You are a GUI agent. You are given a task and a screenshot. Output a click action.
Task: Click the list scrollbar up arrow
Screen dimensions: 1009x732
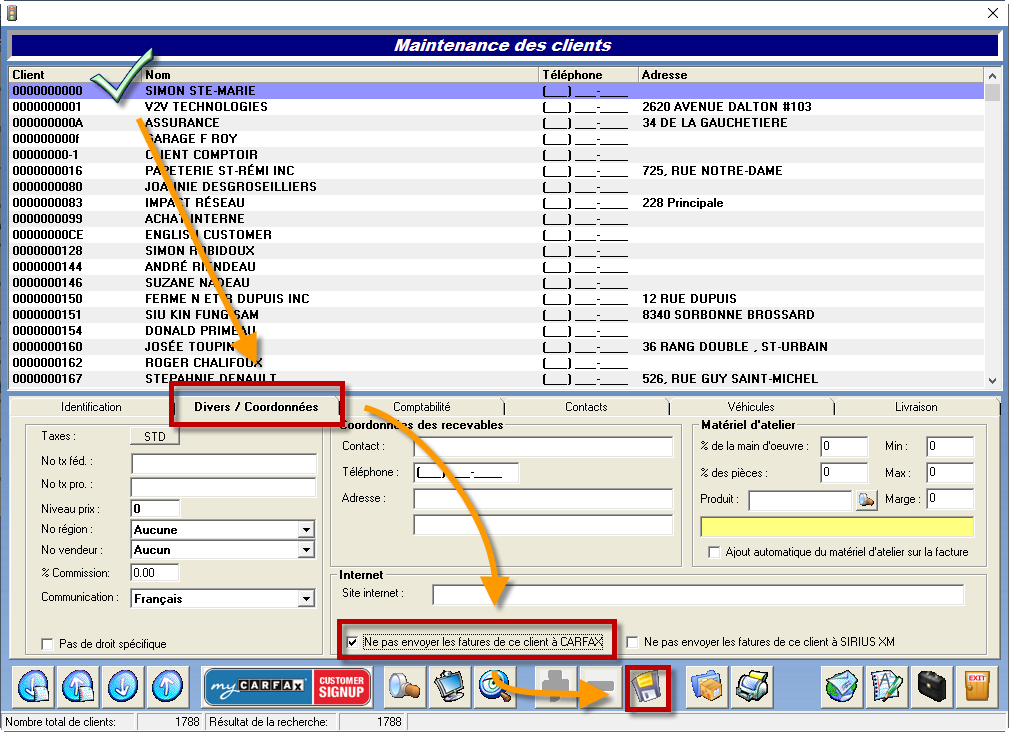coord(992,75)
